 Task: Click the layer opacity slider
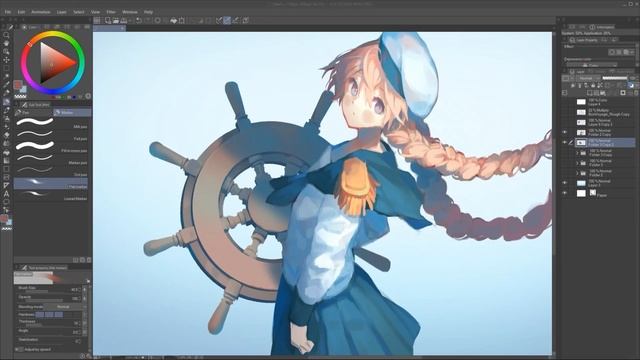[x=615, y=78]
